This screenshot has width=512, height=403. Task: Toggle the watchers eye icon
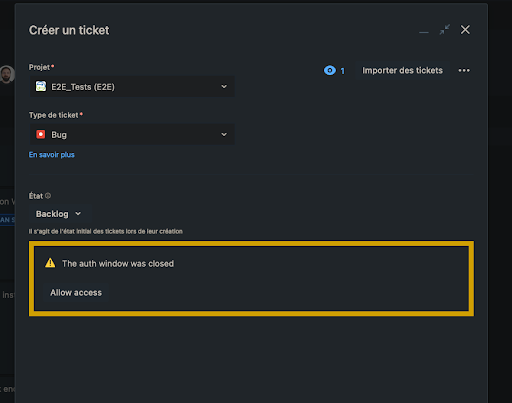pyautogui.click(x=330, y=70)
